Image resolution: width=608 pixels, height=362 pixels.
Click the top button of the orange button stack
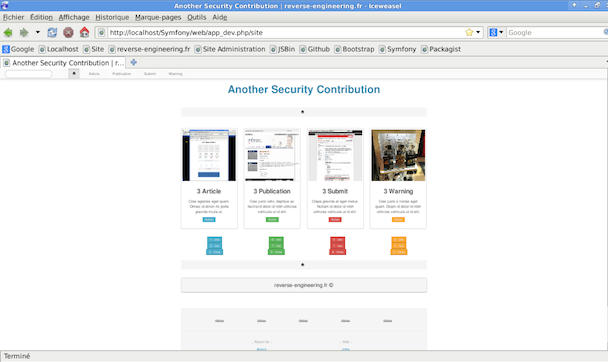399,240
